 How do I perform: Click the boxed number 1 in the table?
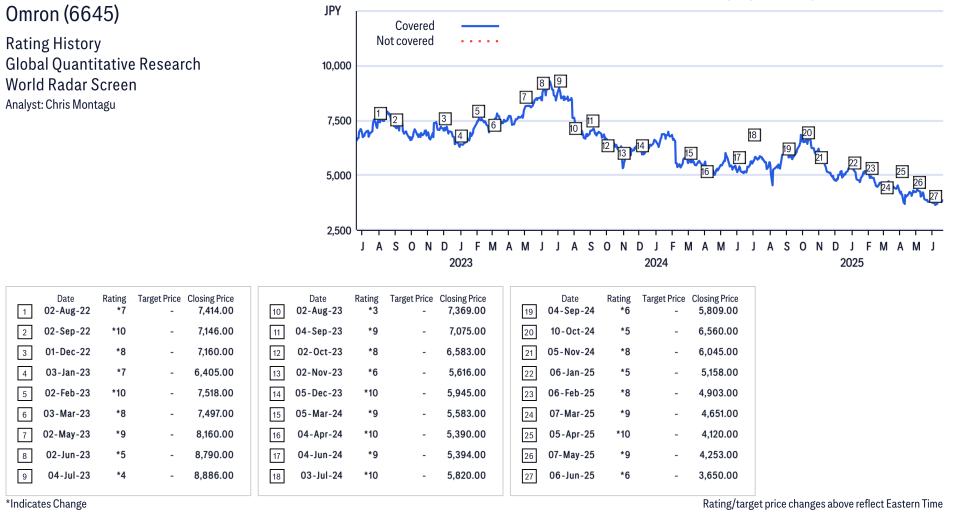(x=24, y=312)
